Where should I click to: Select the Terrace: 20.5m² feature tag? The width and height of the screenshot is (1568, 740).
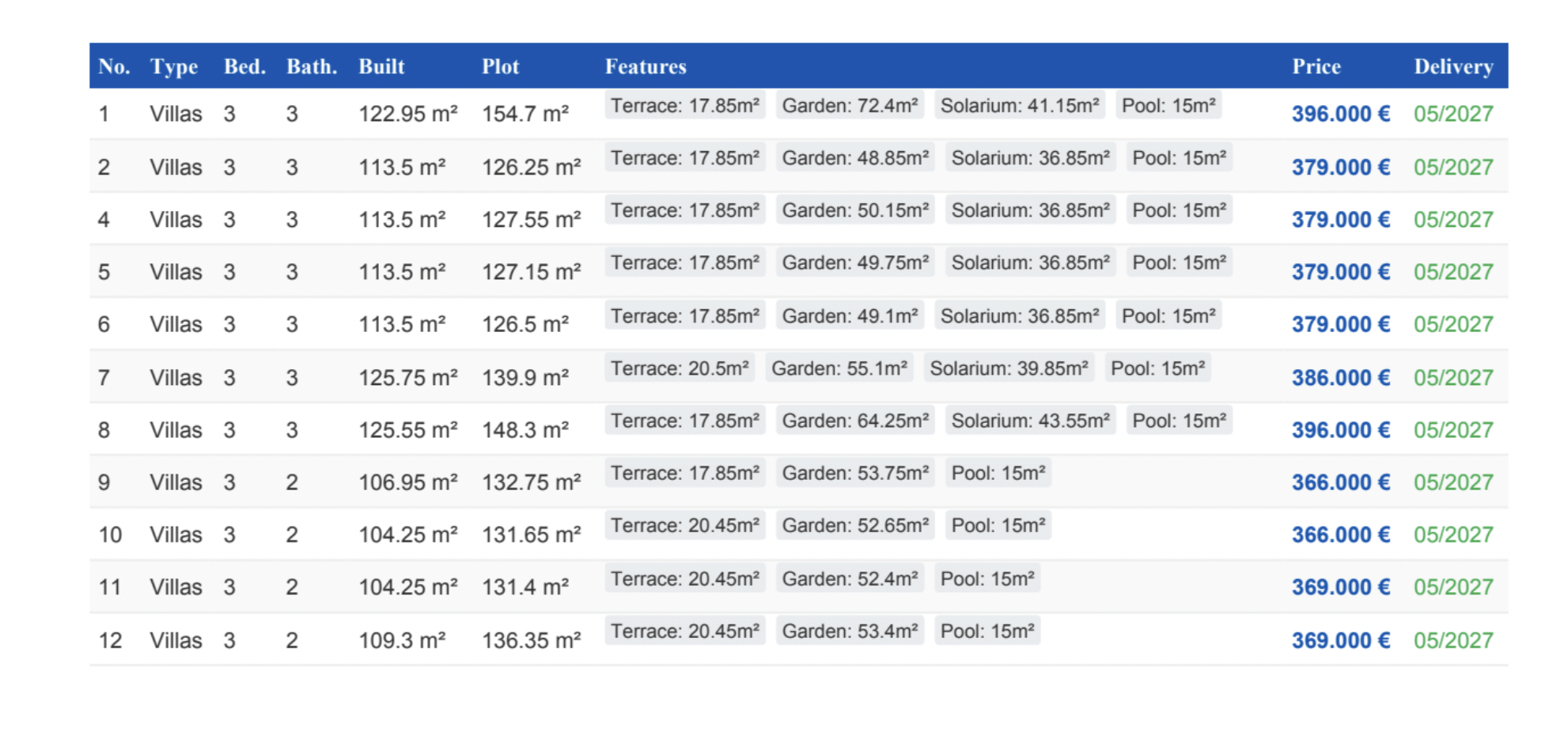pos(680,368)
